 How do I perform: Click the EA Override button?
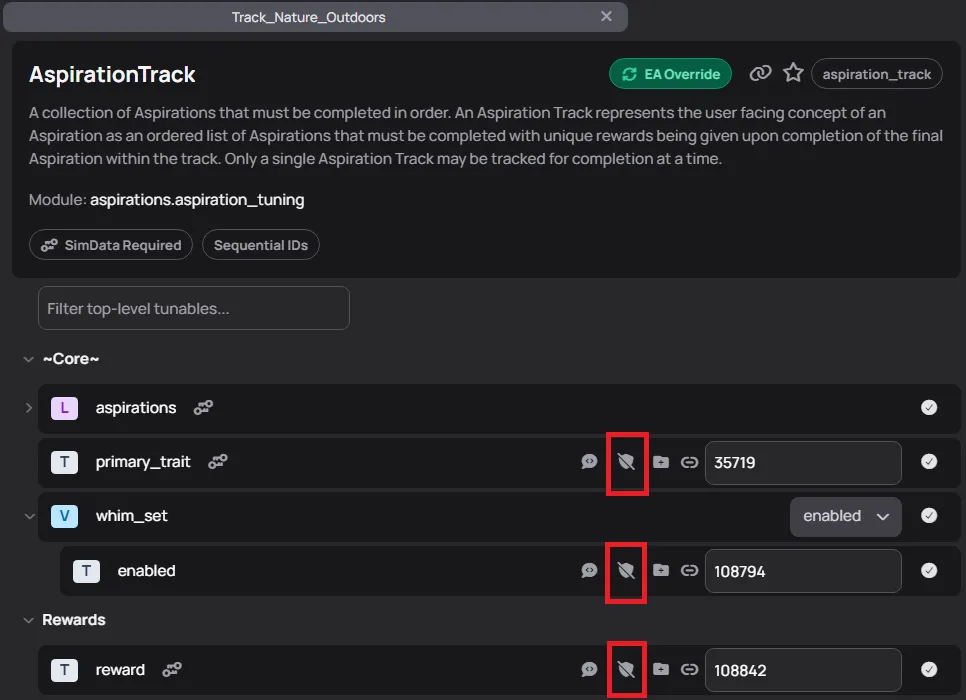tap(670, 74)
